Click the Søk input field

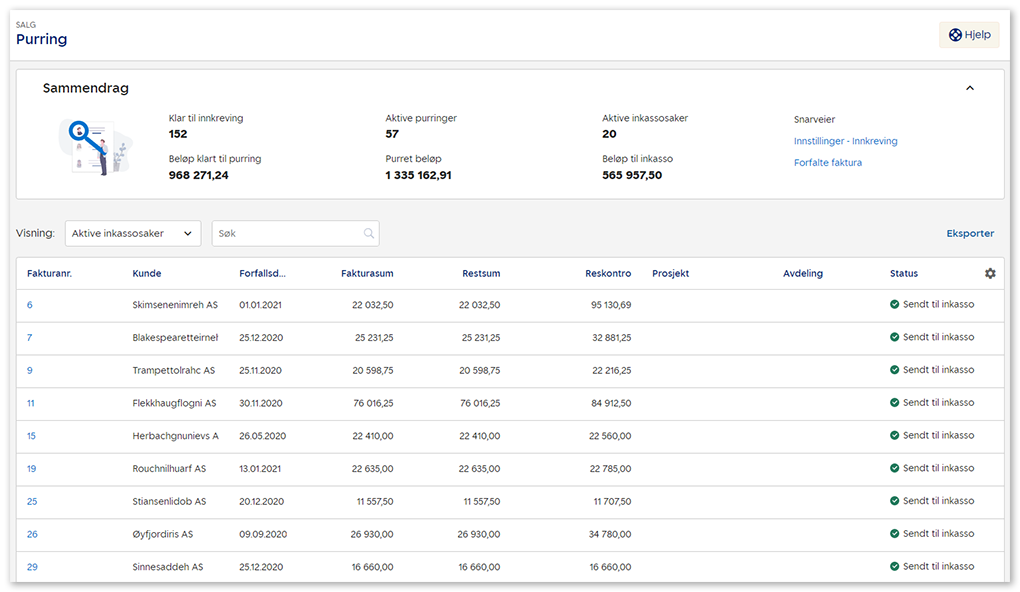(285, 234)
